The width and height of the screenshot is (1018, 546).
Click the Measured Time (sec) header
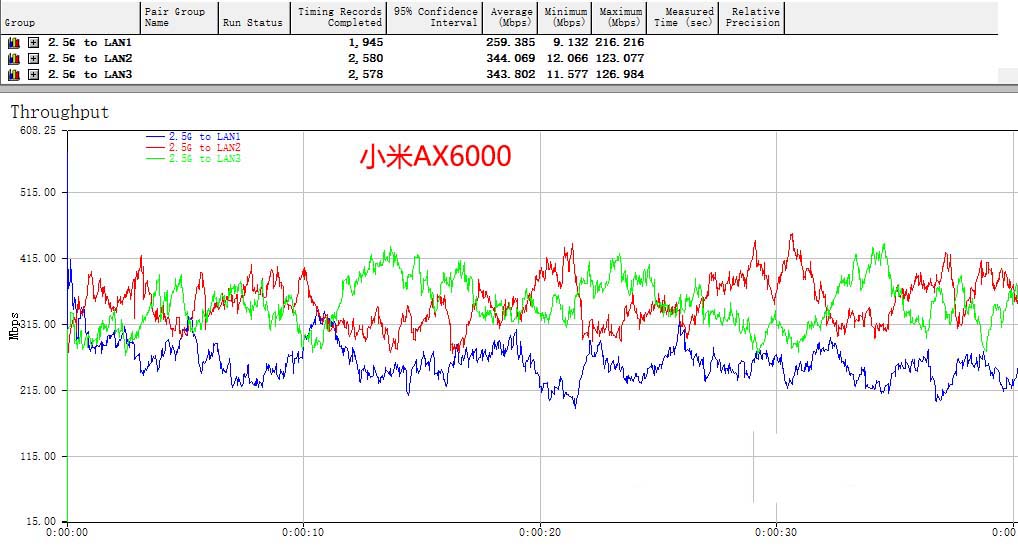pos(682,18)
